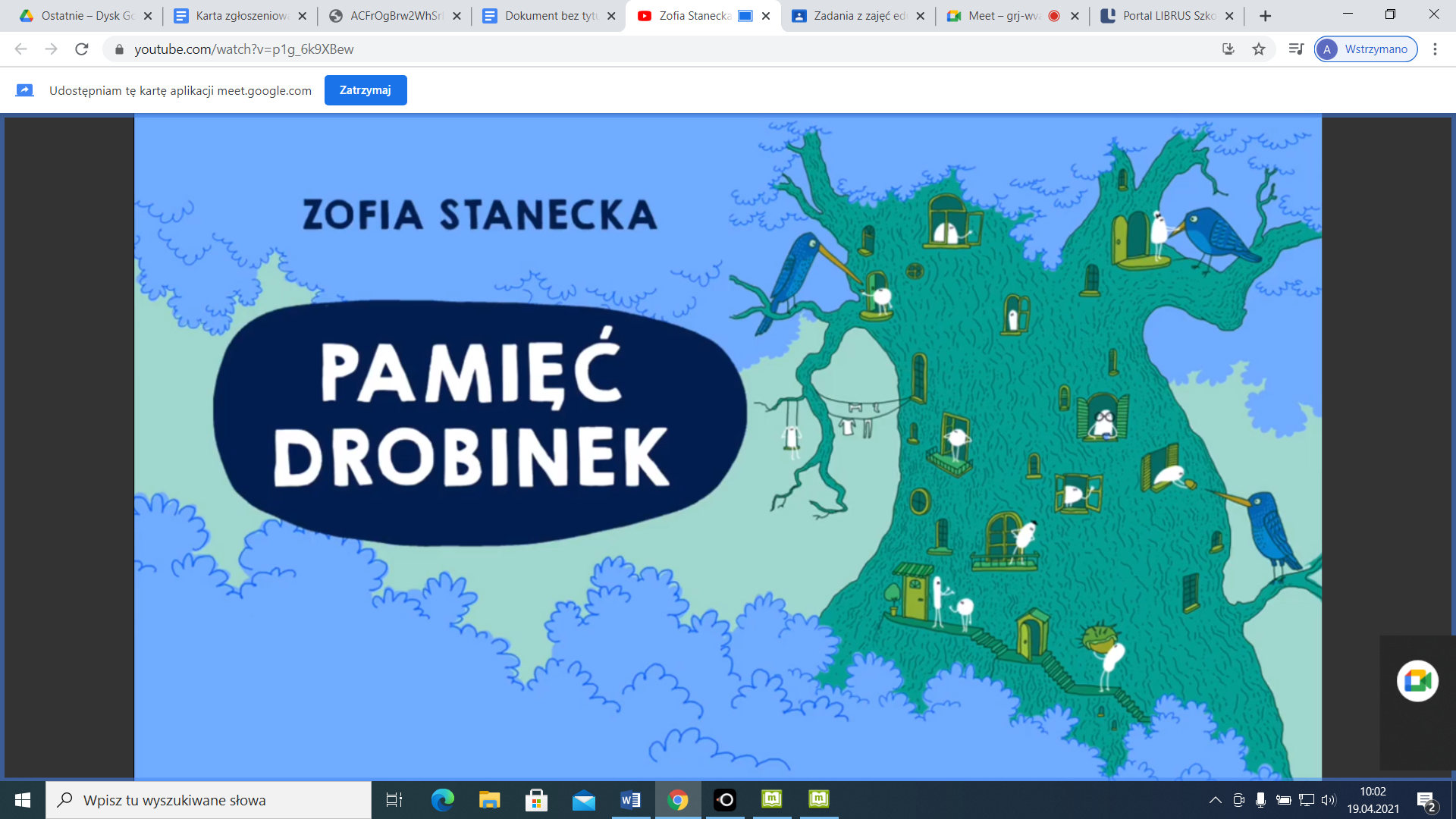Open the Karta zgłoszeniowa tab
The height and width of the screenshot is (819, 1456).
pos(241,15)
